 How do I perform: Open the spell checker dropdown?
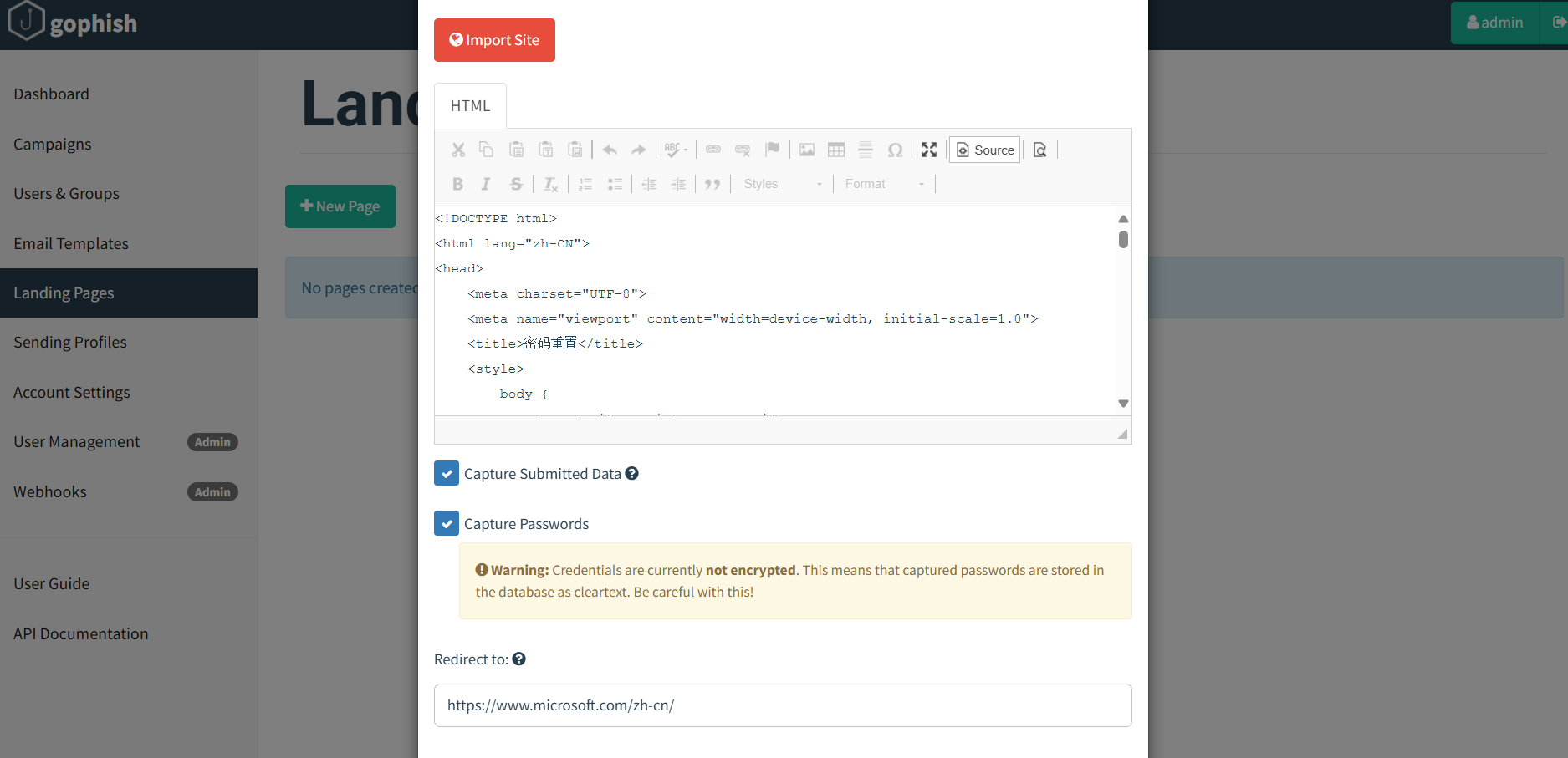coord(676,150)
